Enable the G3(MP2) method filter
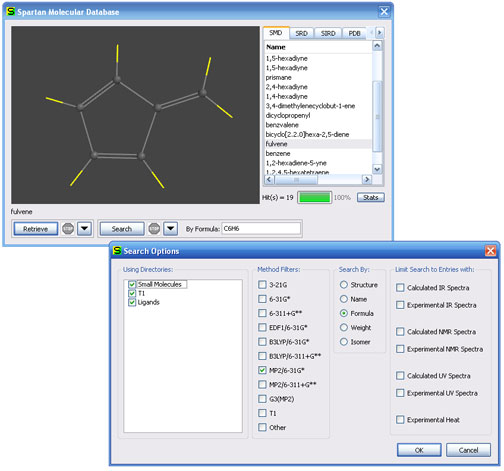504x471 pixels. (262, 399)
